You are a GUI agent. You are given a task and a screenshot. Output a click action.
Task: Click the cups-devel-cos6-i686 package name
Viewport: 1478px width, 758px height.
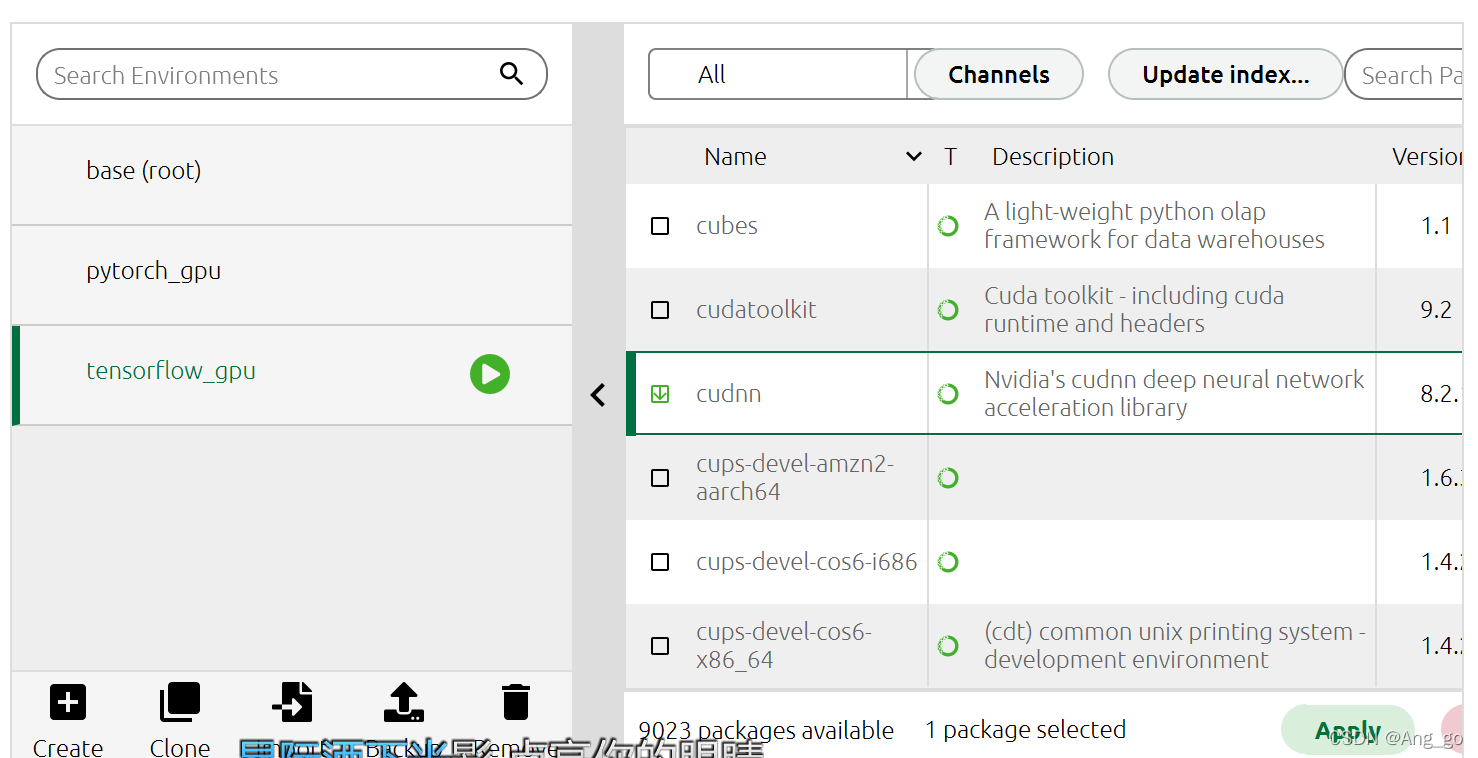coord(807,562)
